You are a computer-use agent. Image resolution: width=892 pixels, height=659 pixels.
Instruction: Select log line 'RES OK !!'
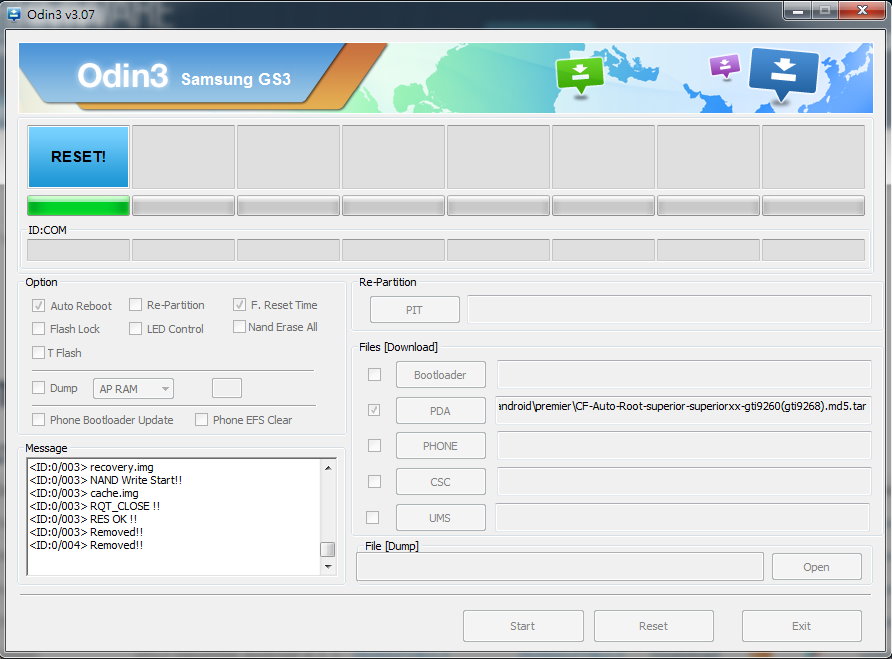(x=83, y=520)
